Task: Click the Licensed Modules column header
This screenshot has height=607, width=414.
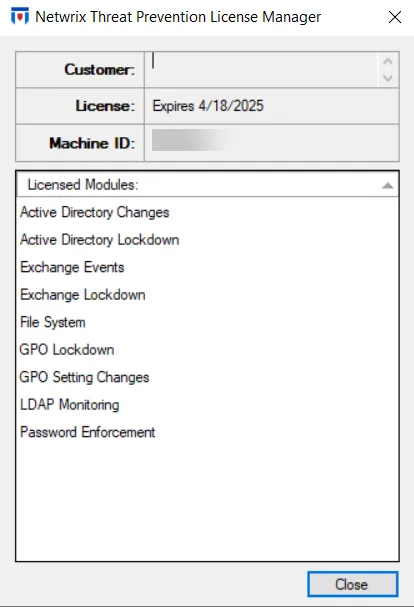Action: pos(207,185)
